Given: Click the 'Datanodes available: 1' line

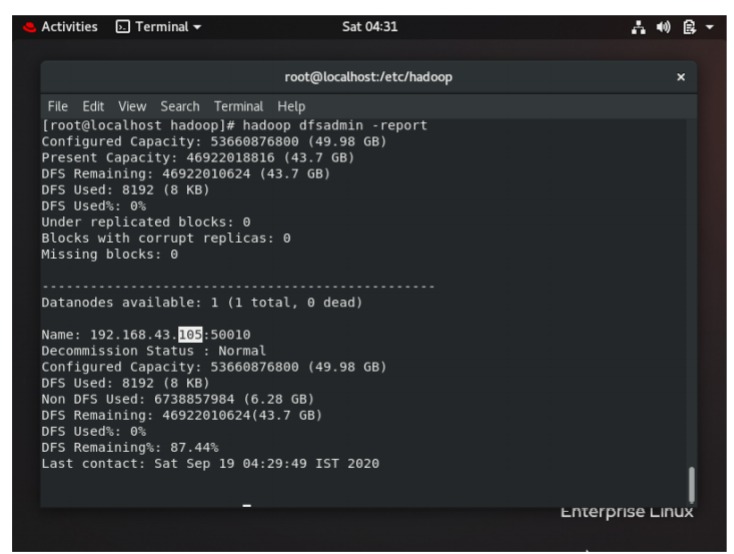Looking at the screenshot, I should (x=202, y=303).
